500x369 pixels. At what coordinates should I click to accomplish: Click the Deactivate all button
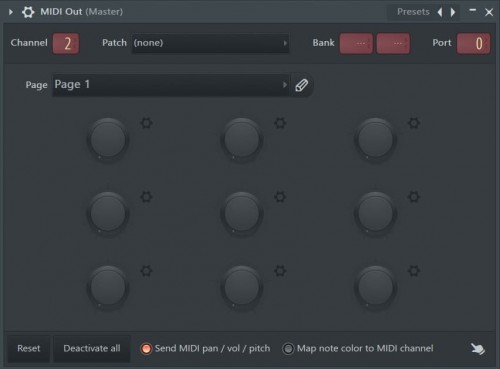point(92,349)
